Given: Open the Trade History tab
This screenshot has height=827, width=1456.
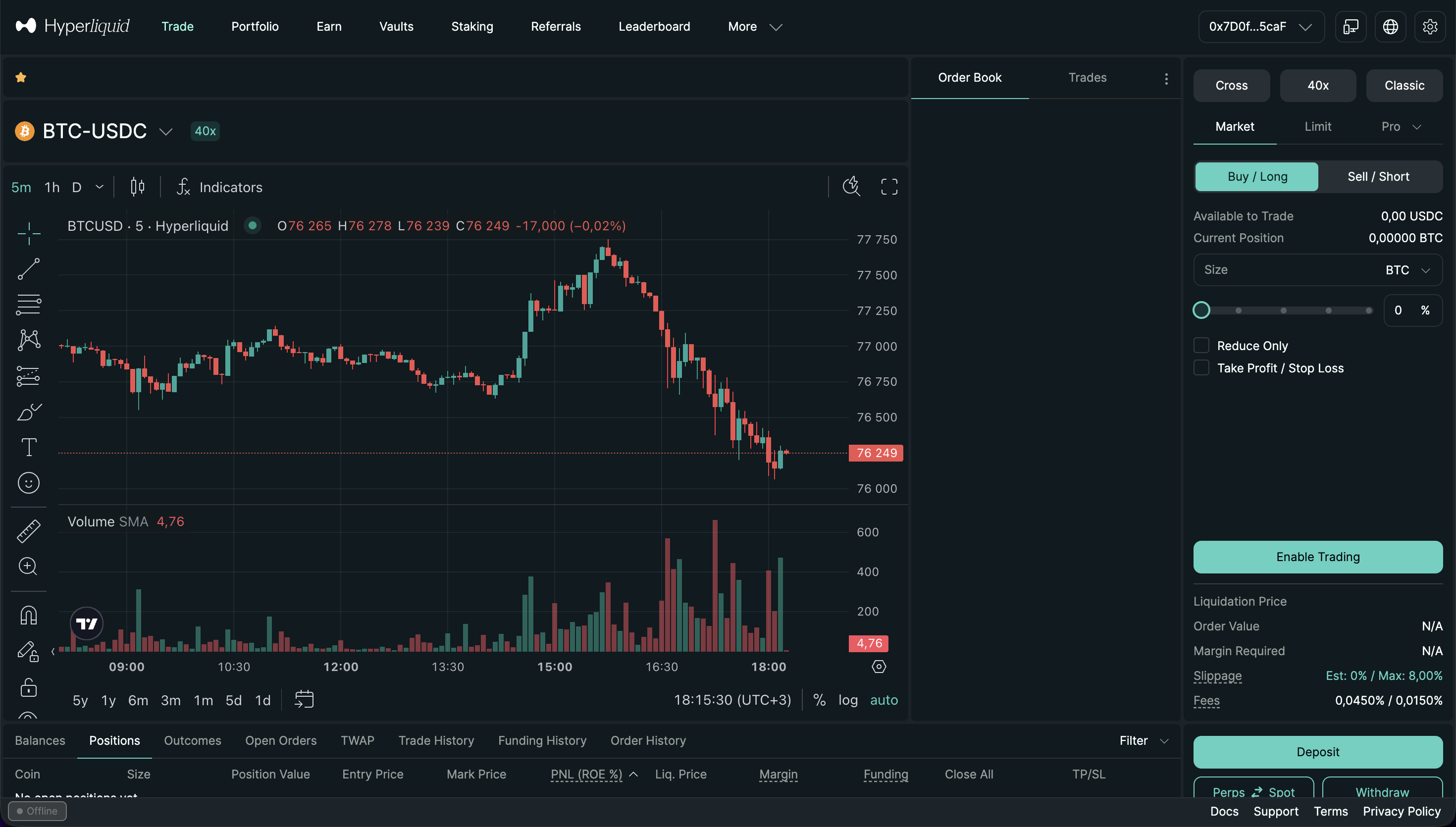Looking at the screenshot, I should click(435, 741).
